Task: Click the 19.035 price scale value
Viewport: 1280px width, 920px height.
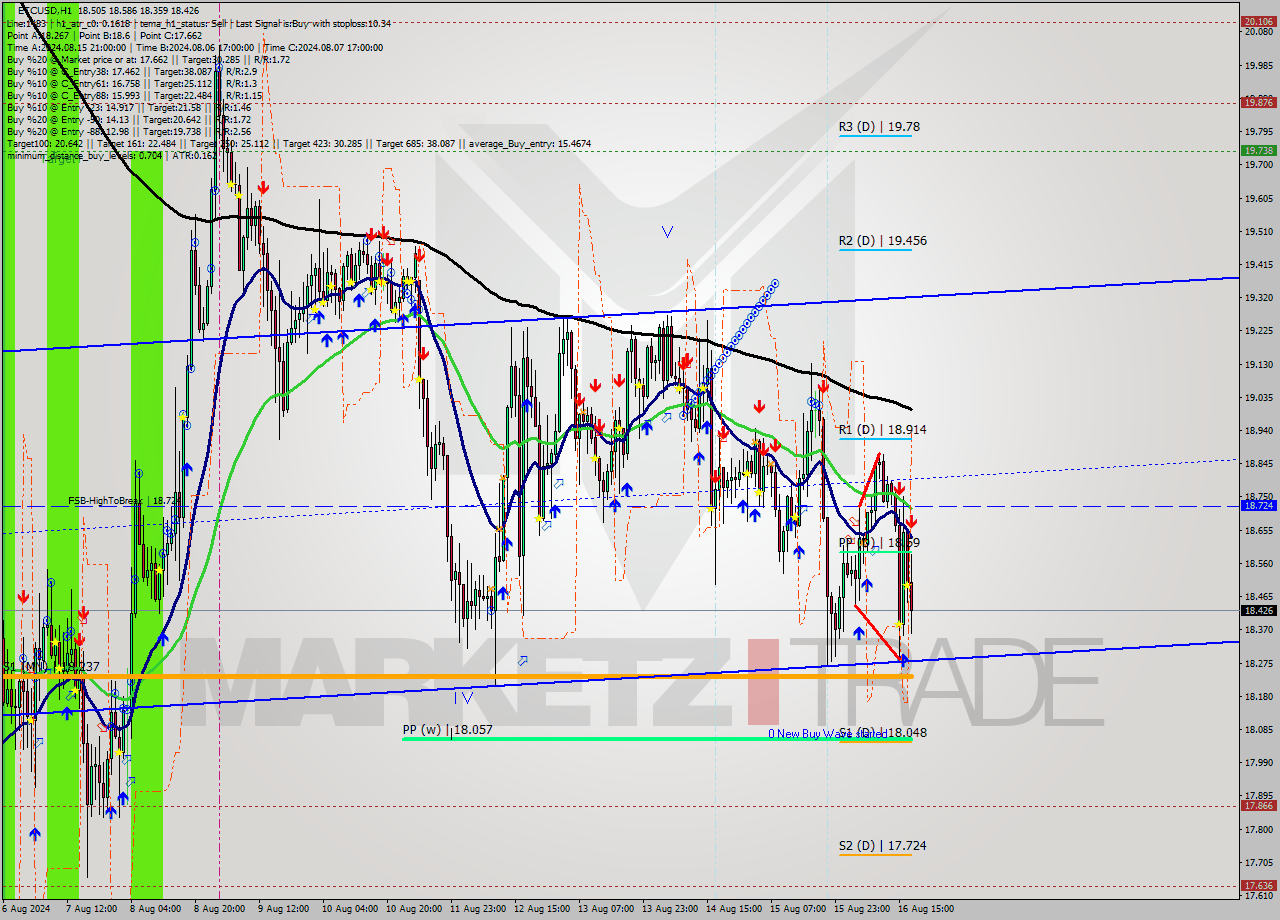Action: [x=1257, y=397]
